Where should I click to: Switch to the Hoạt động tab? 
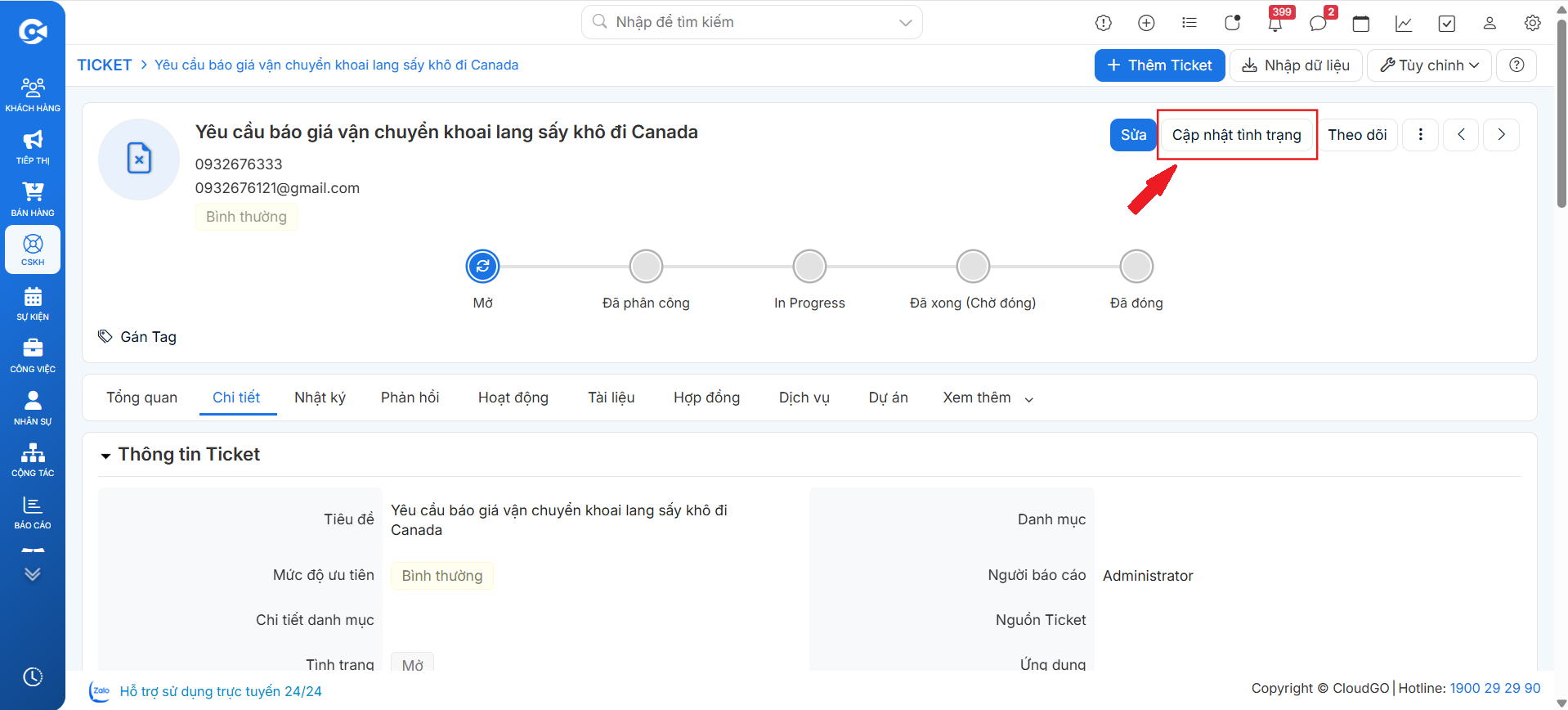(513, 398)
